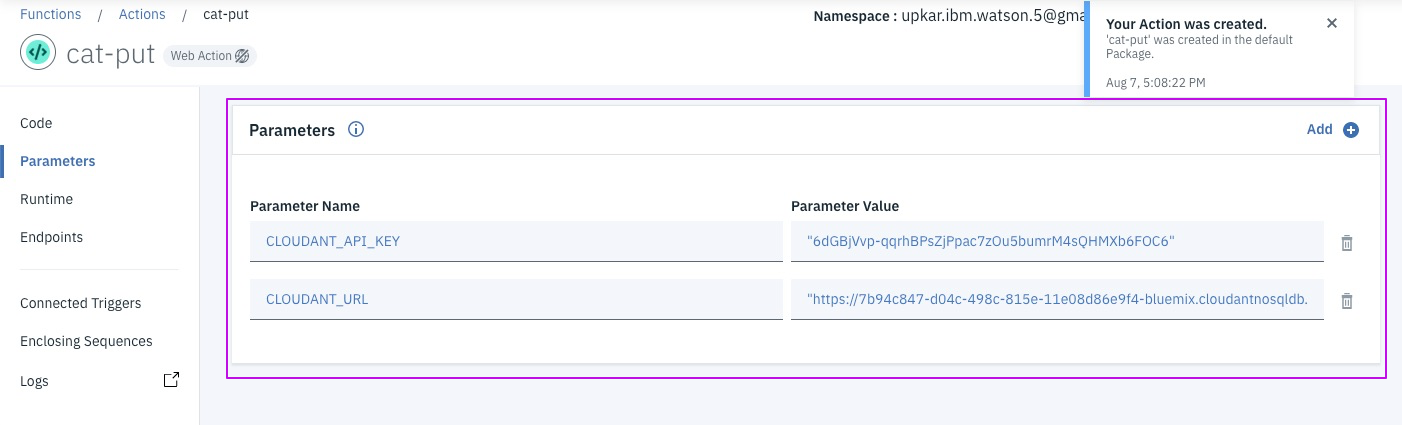Open Enclosing Sequences section
Image resolution: width=1402 pixels, height=425 pixels.
pos(86,341)
